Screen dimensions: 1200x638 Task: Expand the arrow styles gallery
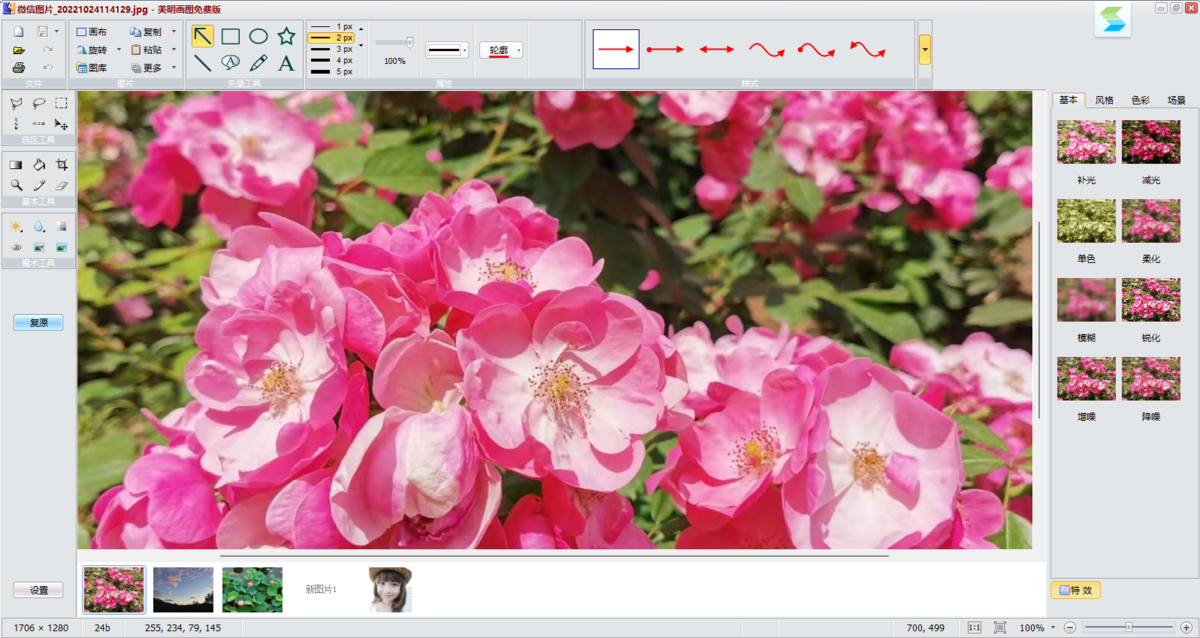click(925, 49)
